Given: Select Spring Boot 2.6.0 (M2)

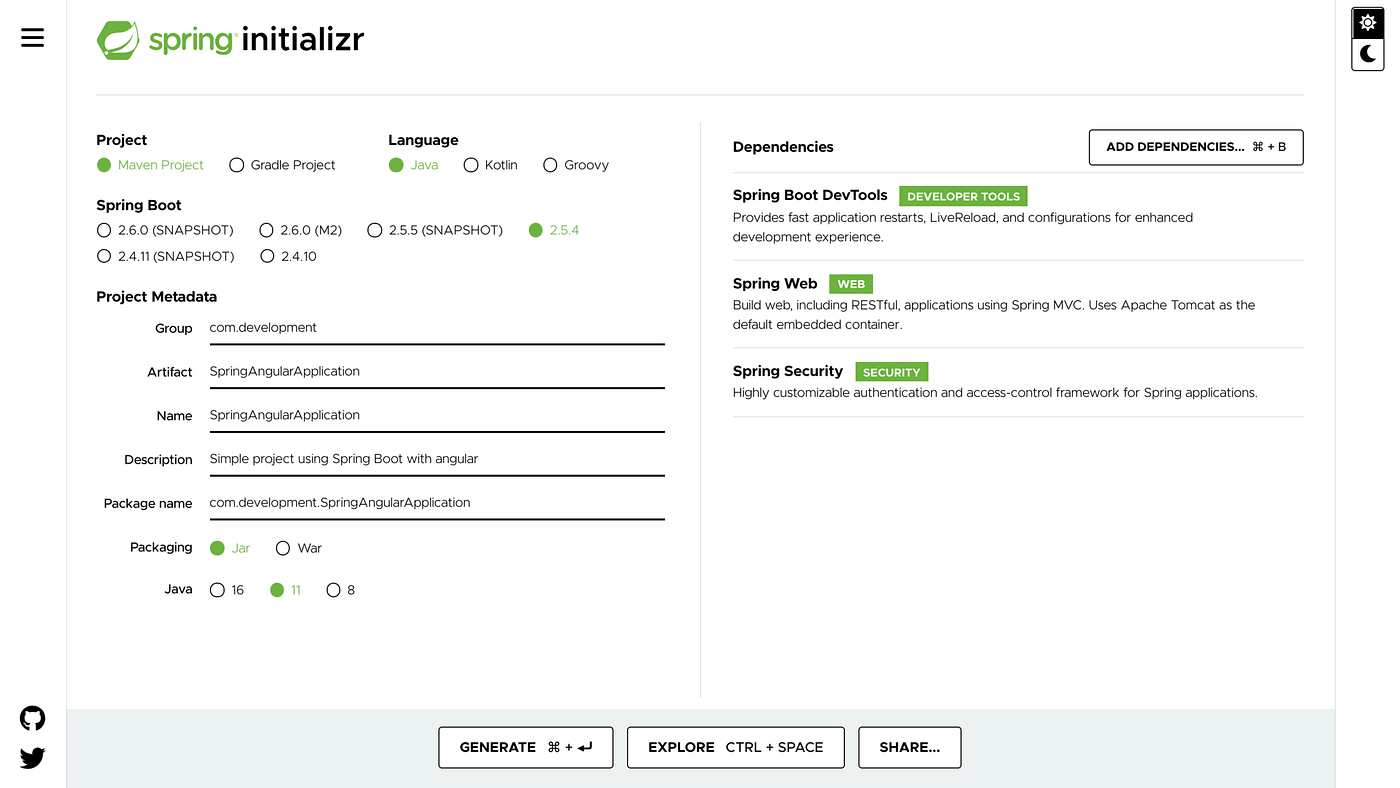Looking at the screenshot, I should point(301,230).
